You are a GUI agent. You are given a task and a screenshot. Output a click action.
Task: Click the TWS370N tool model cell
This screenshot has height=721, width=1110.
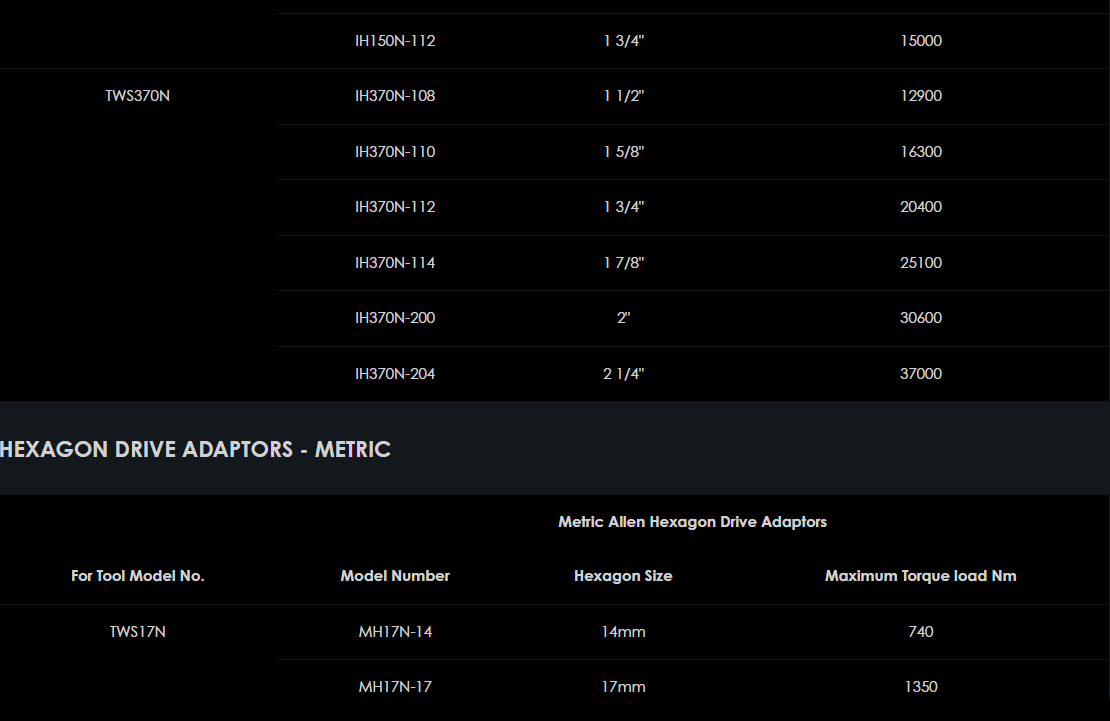(x=138, y=96)
